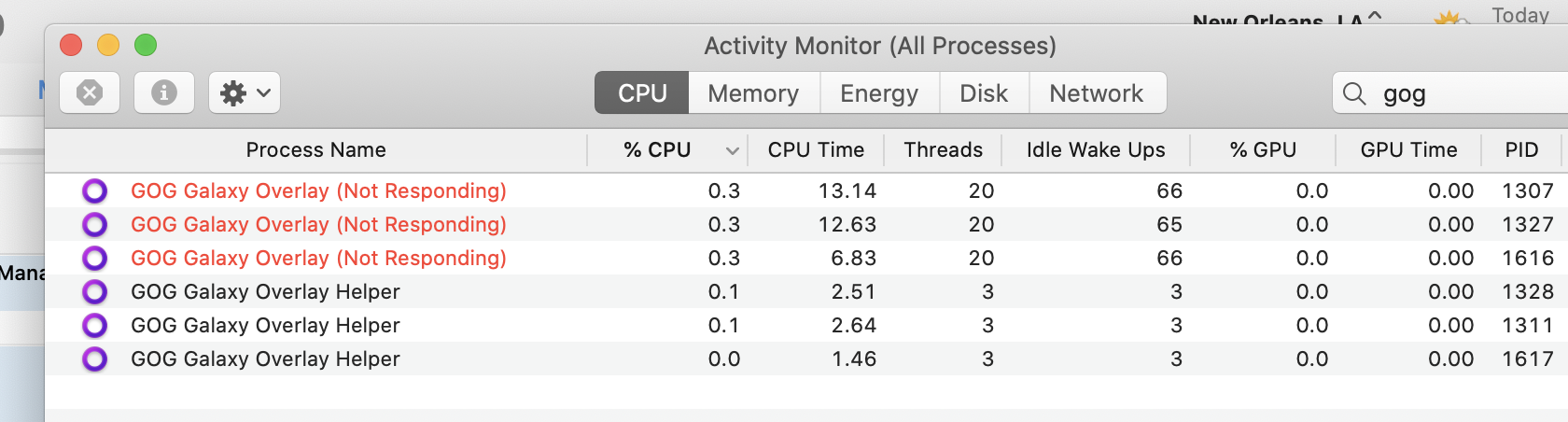Click the Quit Process stop icon
Screen dimensions: 1568x422
90,92
